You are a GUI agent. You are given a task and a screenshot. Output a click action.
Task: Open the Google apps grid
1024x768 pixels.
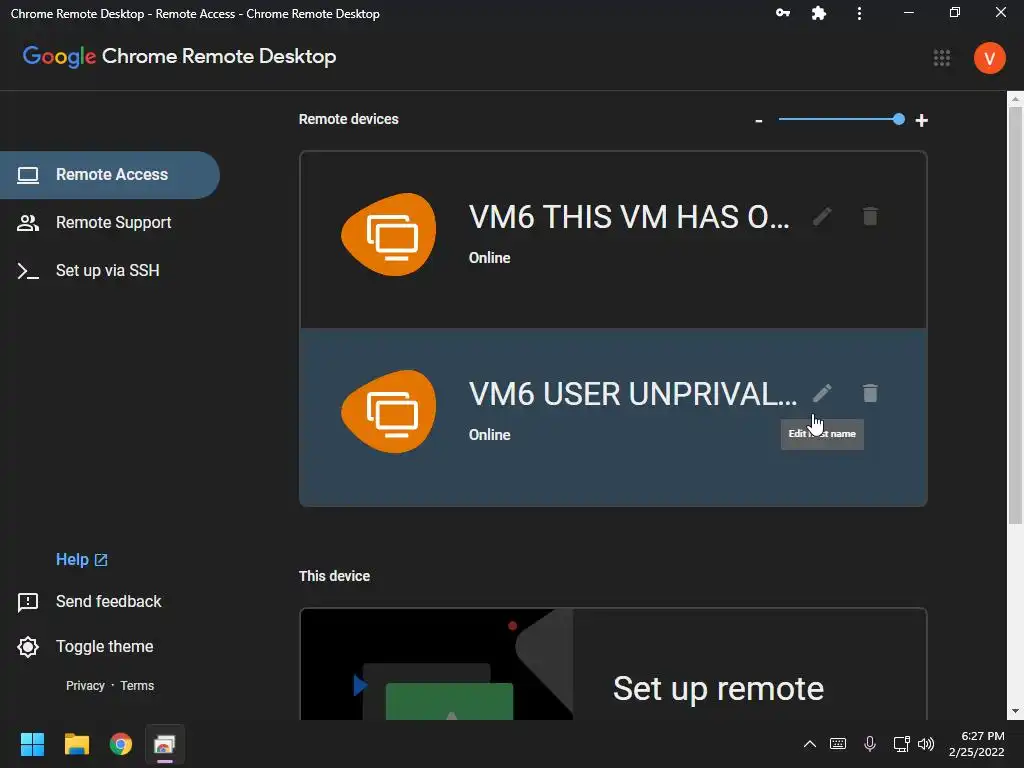[942, 58]
